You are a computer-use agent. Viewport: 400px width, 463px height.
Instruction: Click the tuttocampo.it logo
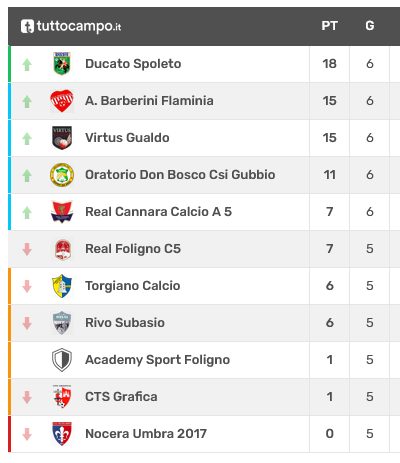pos(71,26)
